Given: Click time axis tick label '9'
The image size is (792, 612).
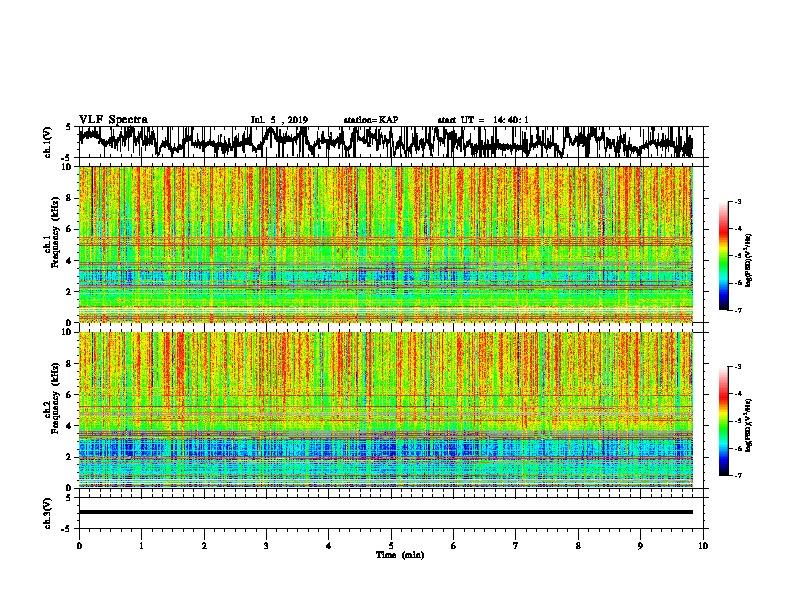Looking at the screenshot, I should point(640,546).
